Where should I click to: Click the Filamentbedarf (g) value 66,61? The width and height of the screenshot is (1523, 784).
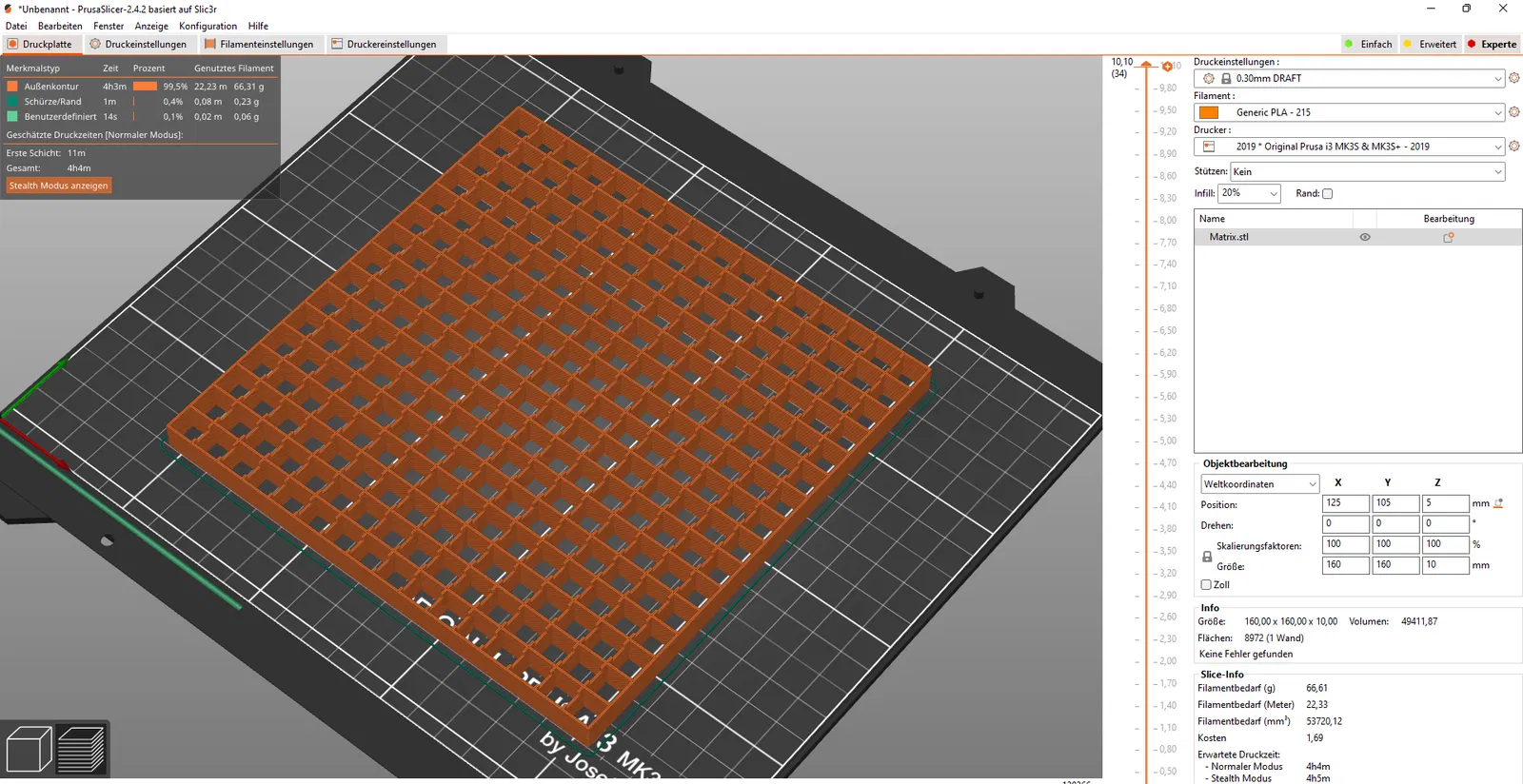pyautogui.click(x=1316, y=688)
